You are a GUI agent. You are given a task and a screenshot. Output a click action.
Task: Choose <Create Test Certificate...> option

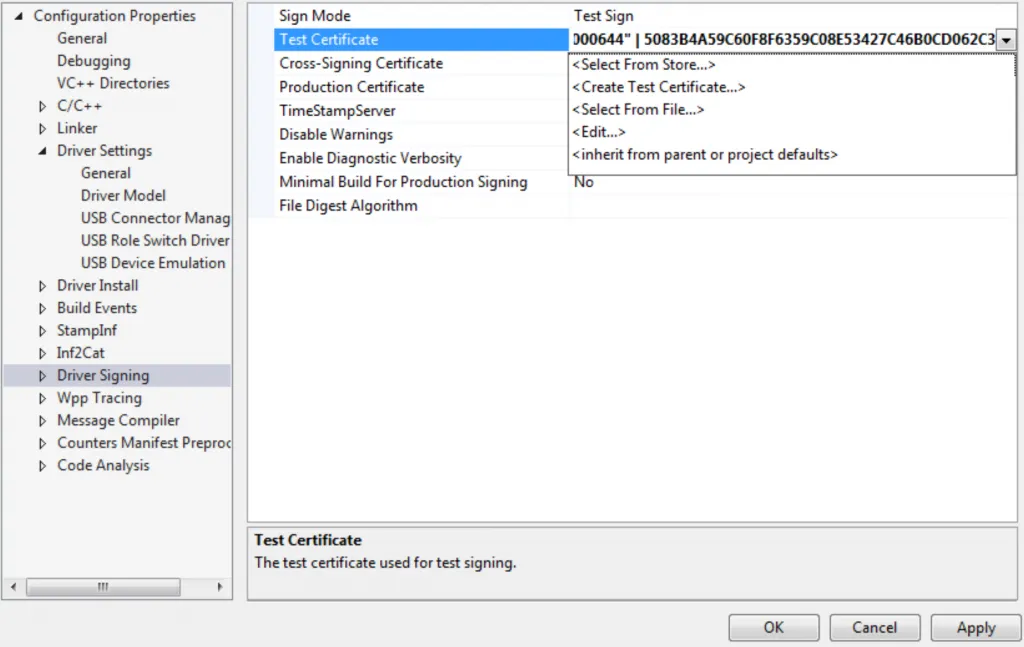[x=658, y=87]
